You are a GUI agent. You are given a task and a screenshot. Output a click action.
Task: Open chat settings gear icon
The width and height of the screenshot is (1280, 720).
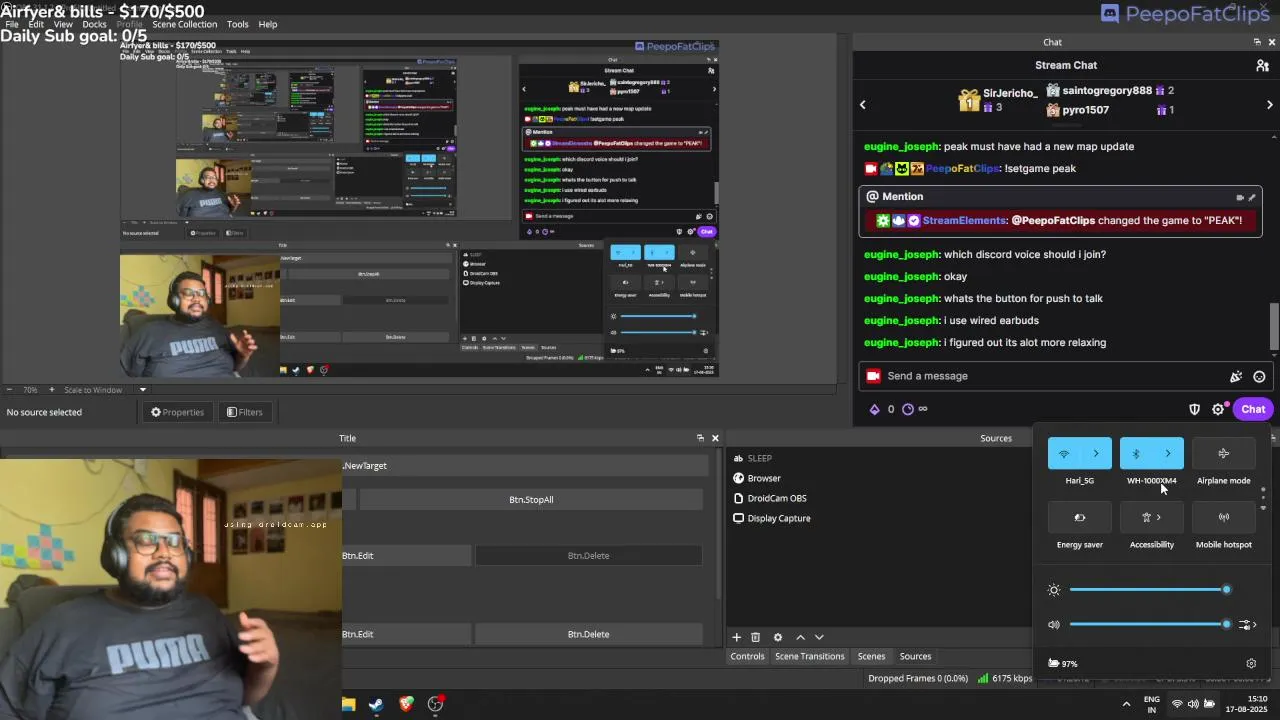1218,409
